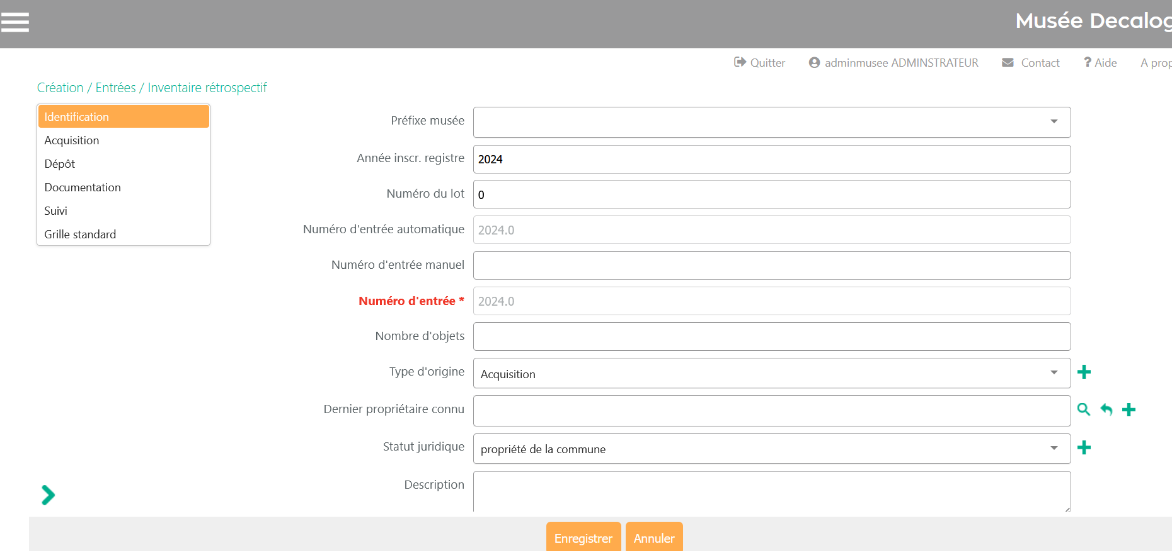
Task: Open the Type d'origine dropdown
Action: pos(771,373)
